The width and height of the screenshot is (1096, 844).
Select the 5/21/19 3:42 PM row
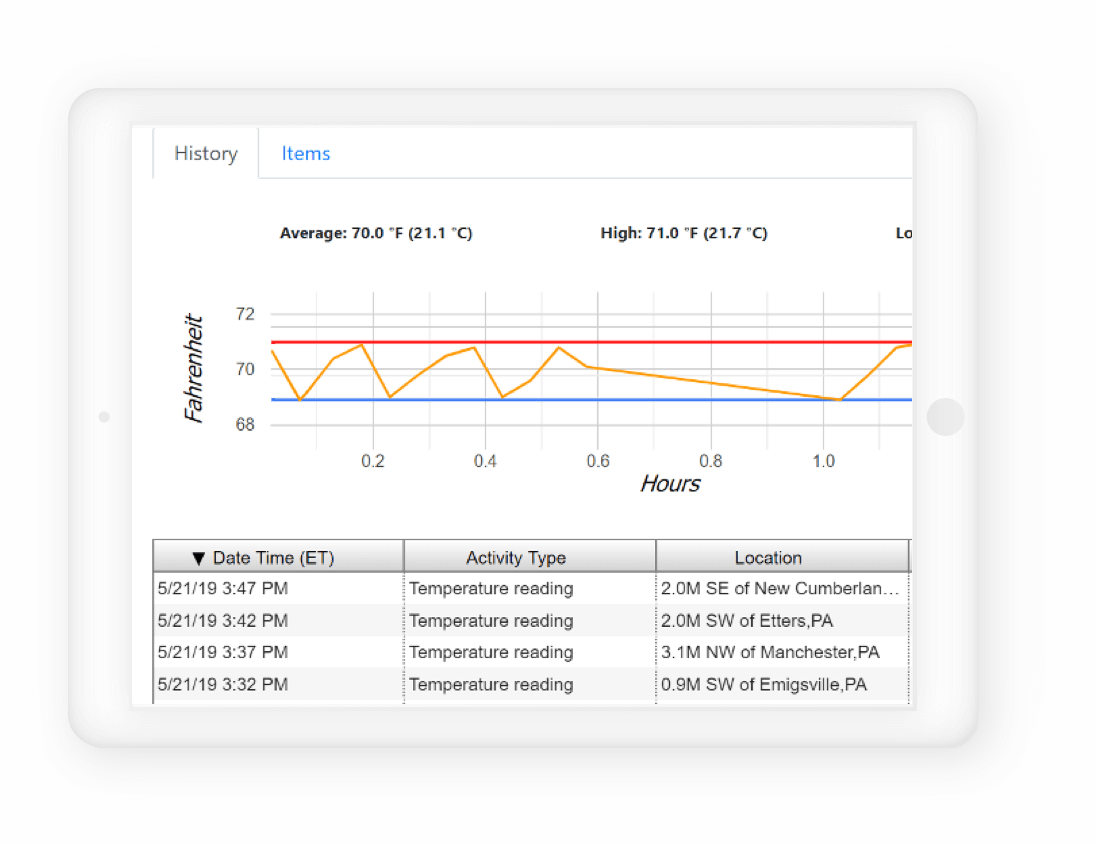(531, 620)
